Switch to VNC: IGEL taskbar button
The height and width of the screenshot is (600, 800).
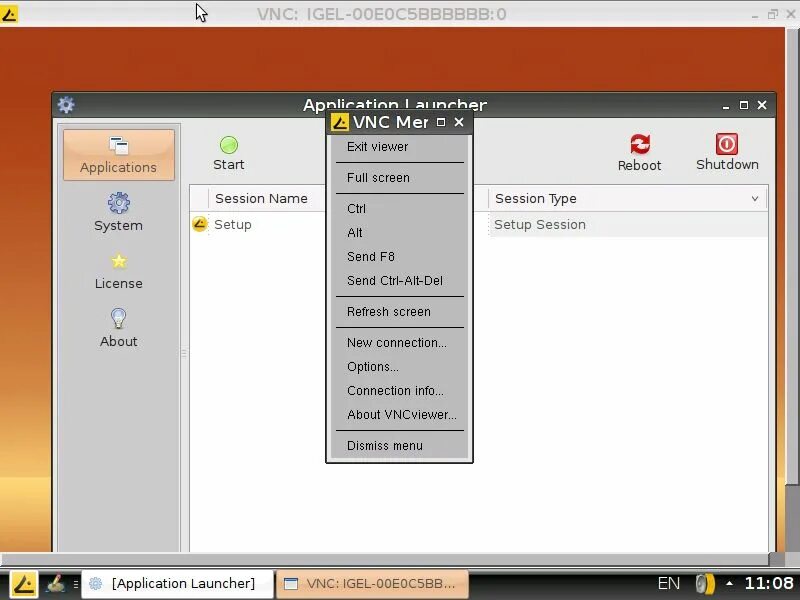tap(372, 584)
